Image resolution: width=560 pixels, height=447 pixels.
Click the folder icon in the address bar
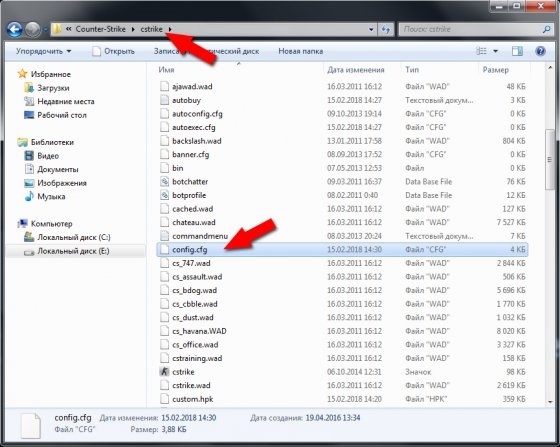(57, 29)
